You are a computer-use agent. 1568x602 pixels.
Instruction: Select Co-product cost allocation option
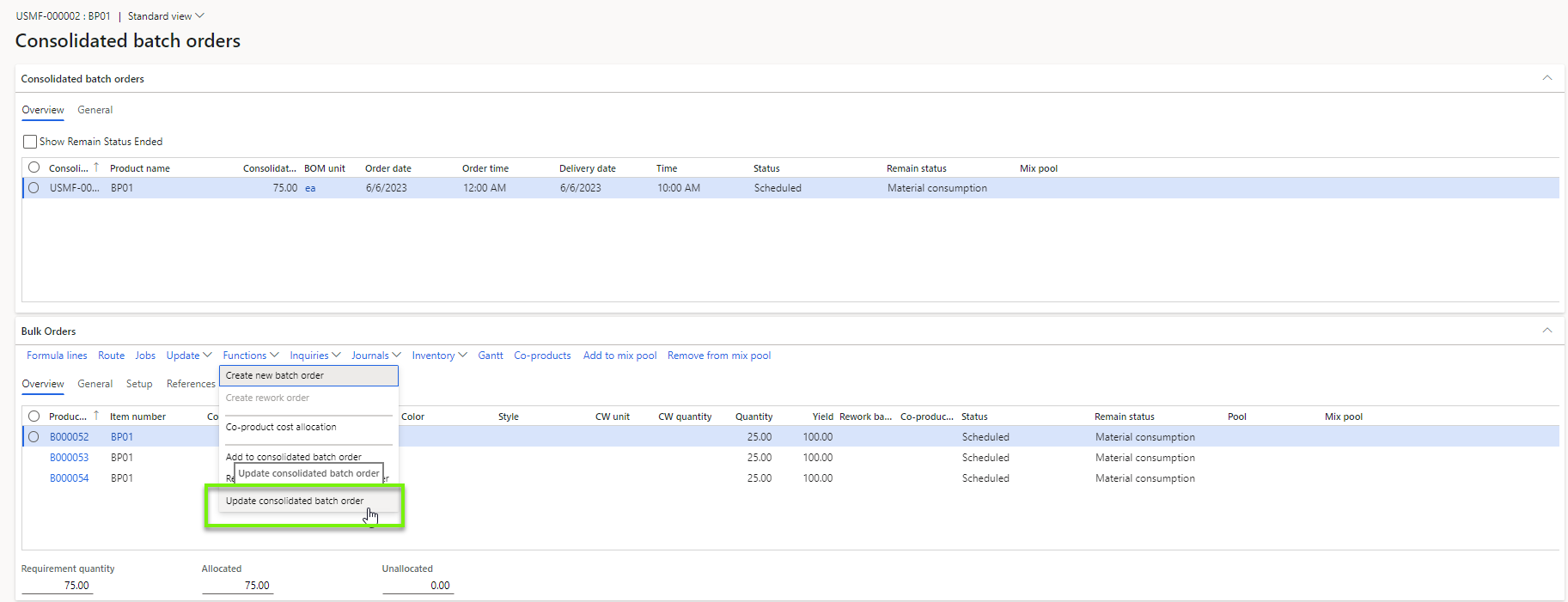pos(281,428)
